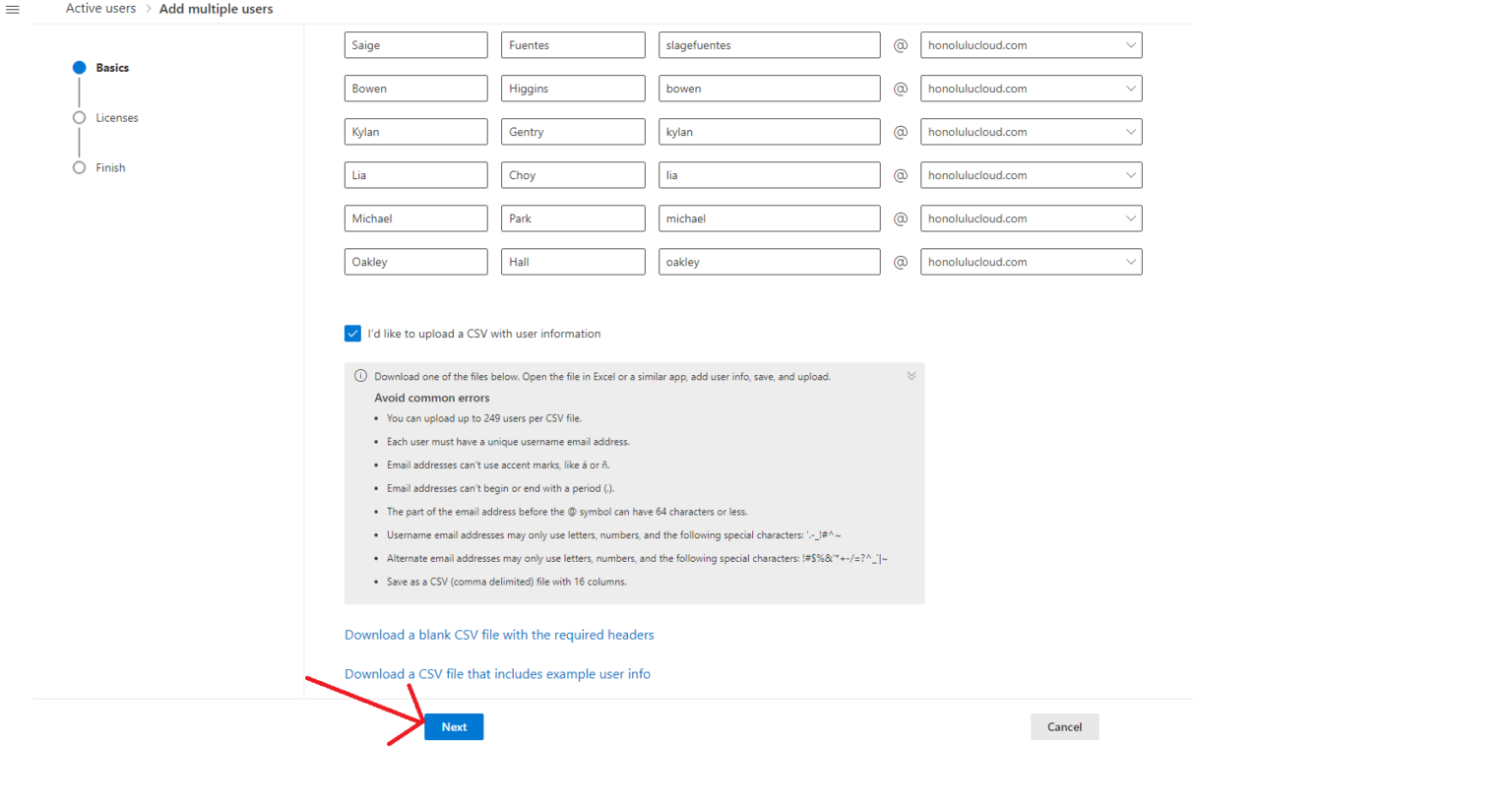1512x806 pixels.
Task: Click the @ symbol next to the oakley username
Action: 900,262
